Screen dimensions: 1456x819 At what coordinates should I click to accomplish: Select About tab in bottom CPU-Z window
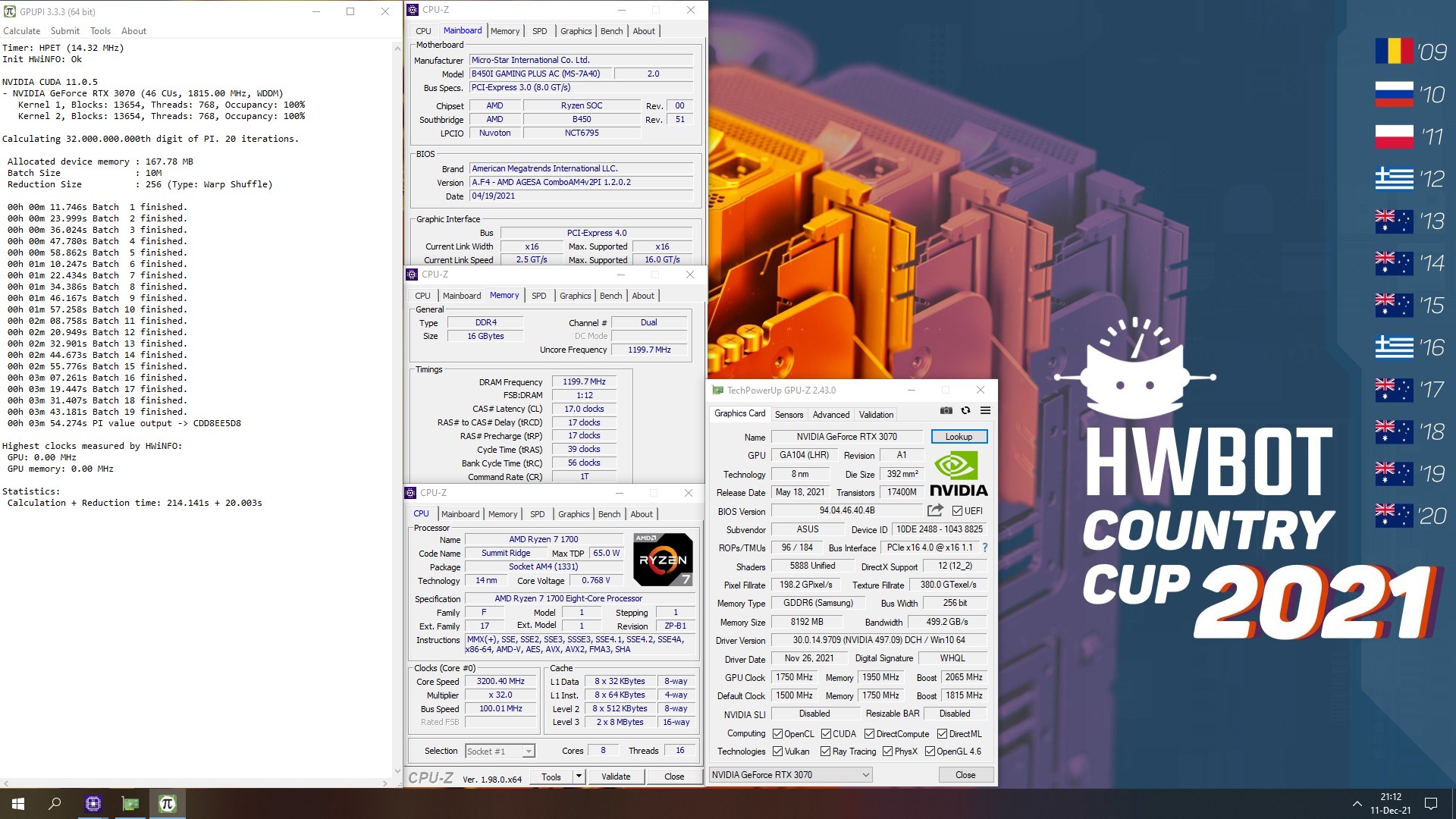tap(642, 514)
